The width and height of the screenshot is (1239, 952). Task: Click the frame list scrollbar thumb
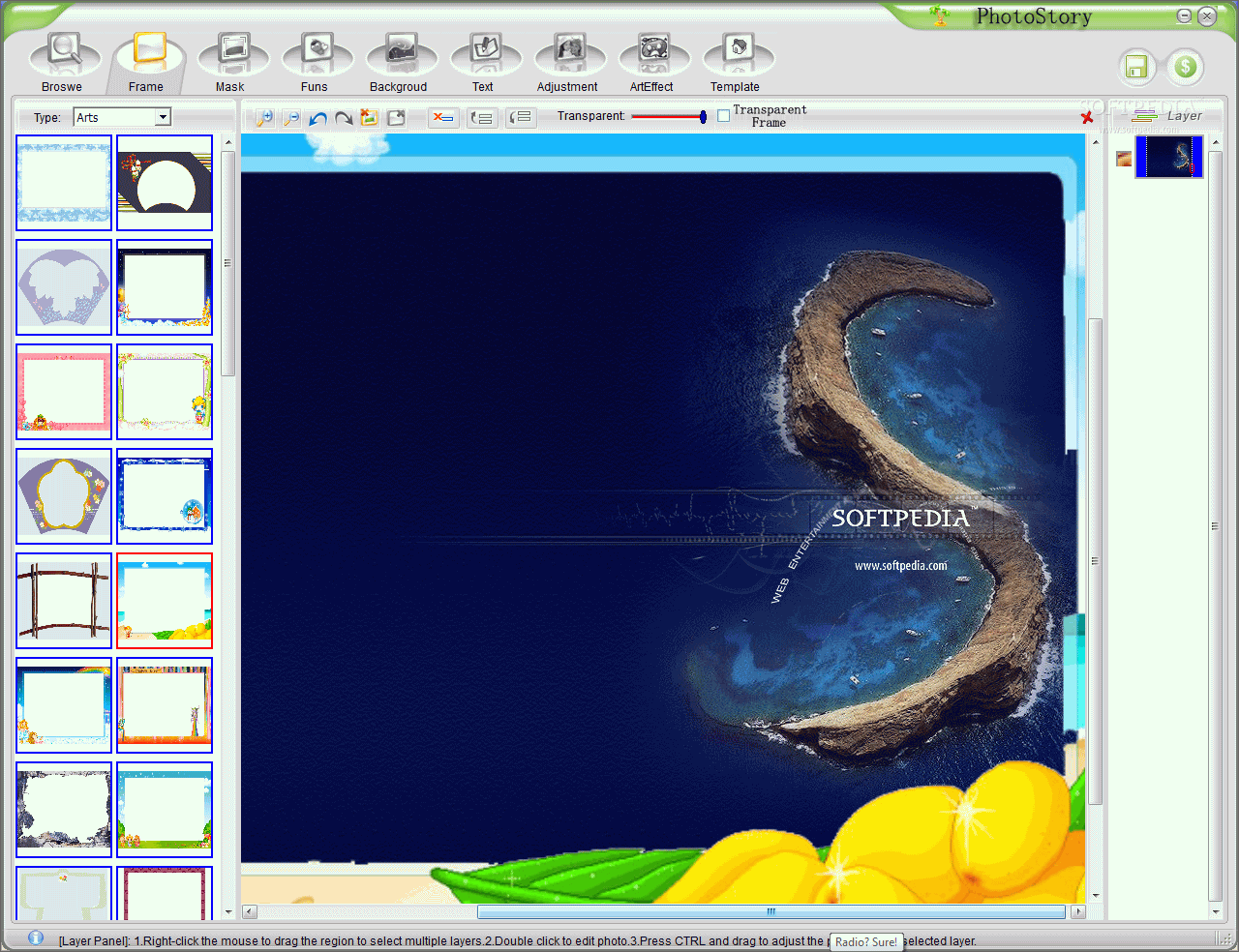pyautogui.click(x=228, y=263)
